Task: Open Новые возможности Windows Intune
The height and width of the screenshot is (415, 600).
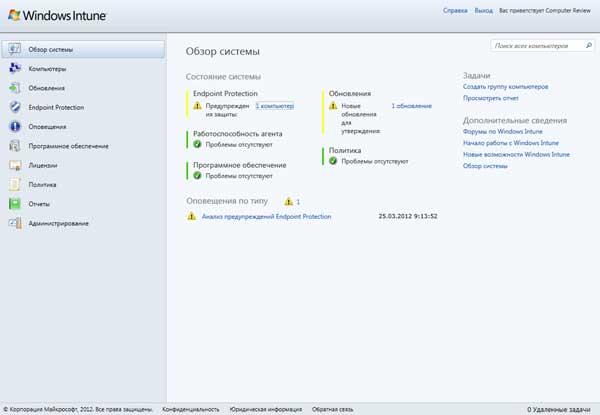Action: (516, 155)
